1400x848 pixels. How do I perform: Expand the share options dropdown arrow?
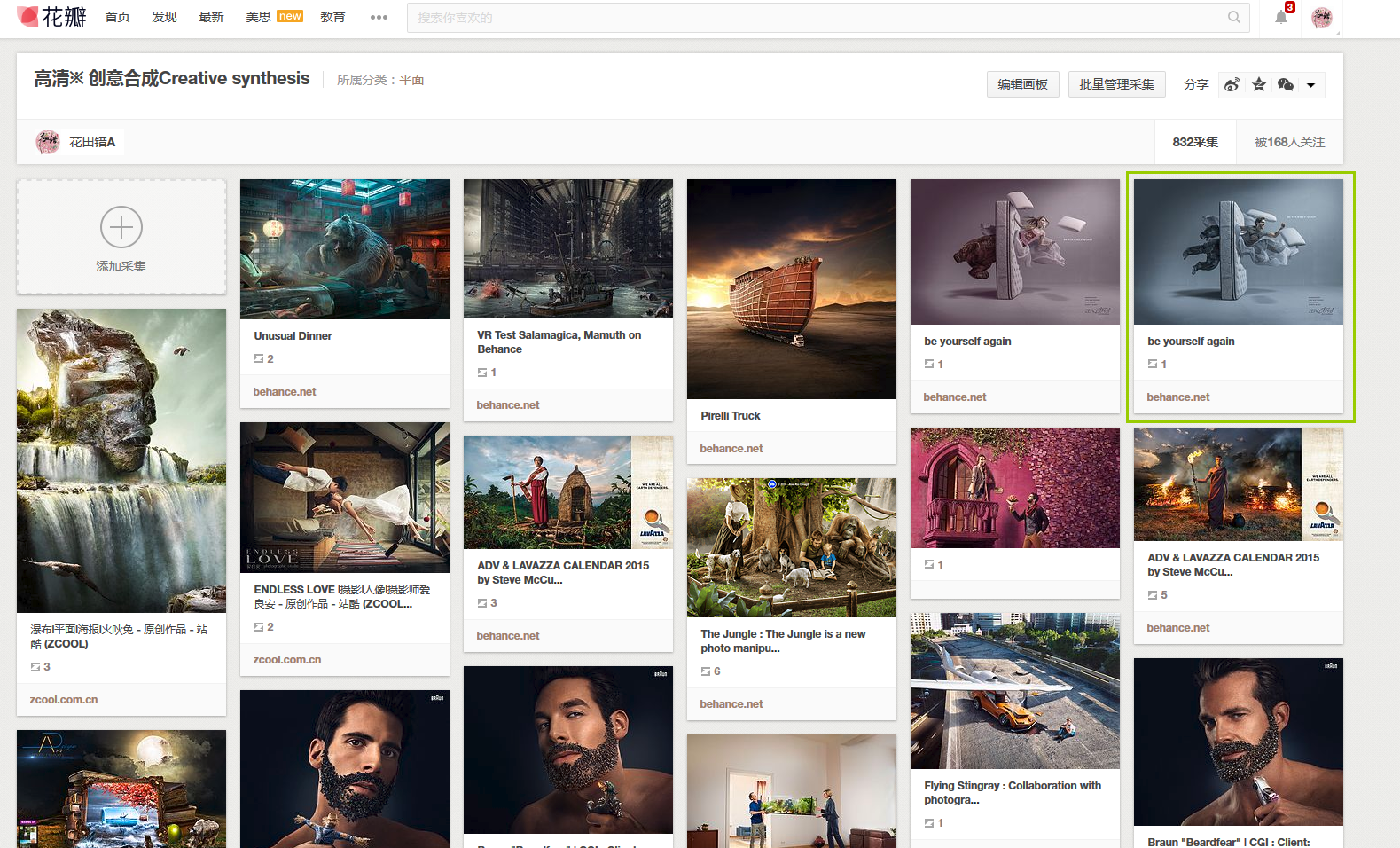coord(1310,85)
